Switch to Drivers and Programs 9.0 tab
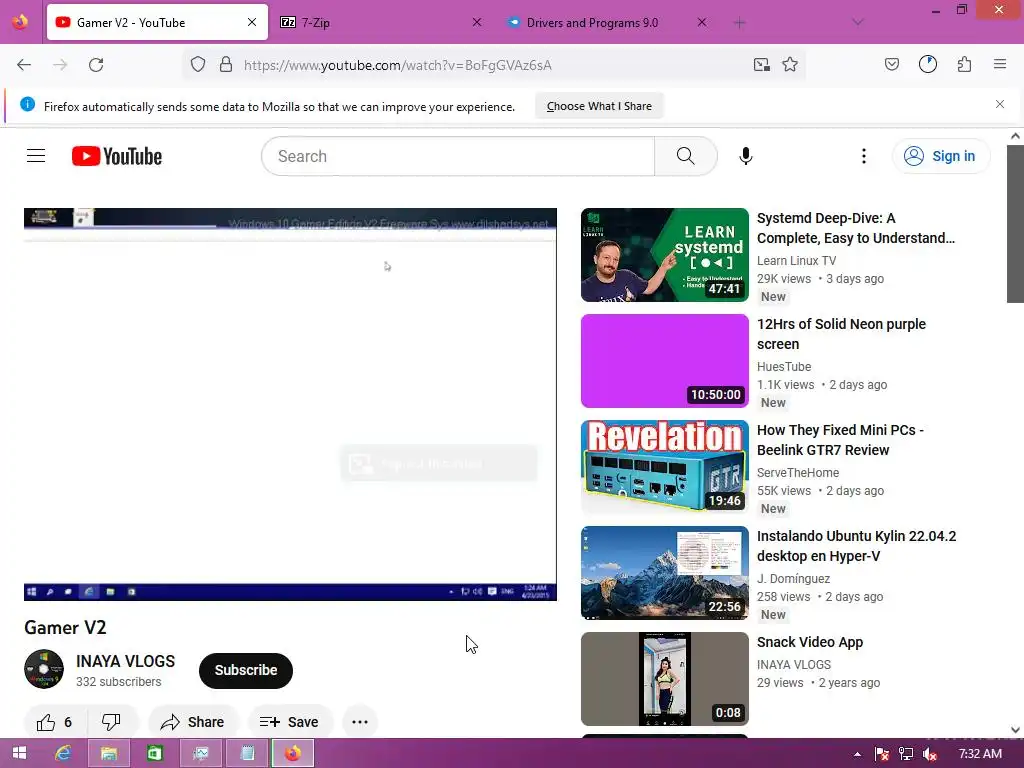Viewport: 1024px width, 768px height. (607, 22)
